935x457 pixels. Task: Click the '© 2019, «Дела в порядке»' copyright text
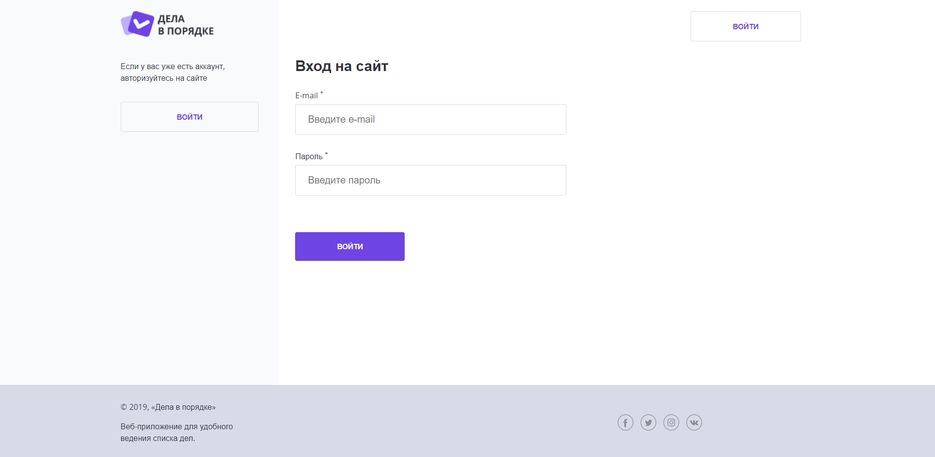(x=168, y=407)
